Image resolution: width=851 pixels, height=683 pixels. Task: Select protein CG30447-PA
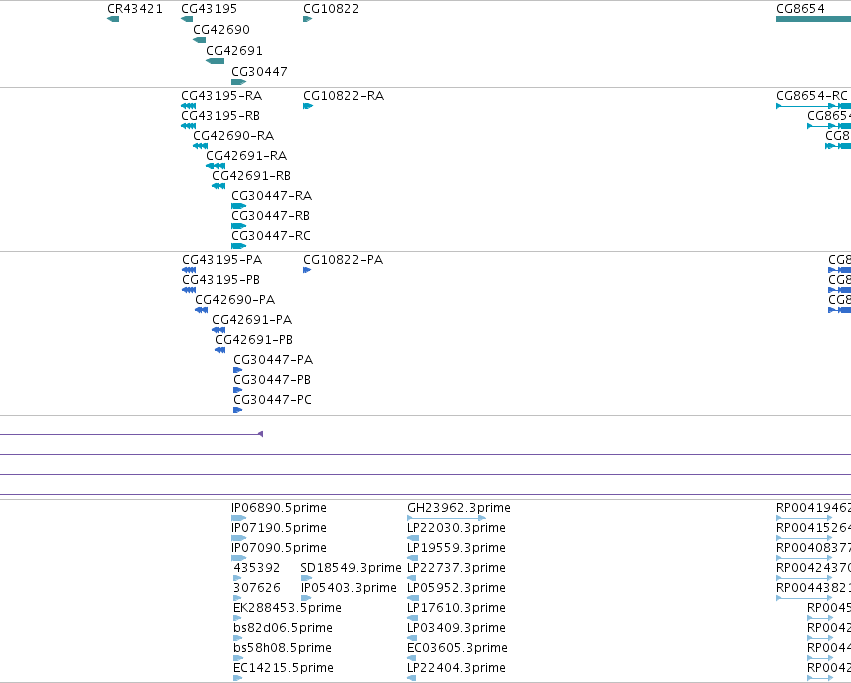pos(238,370)
